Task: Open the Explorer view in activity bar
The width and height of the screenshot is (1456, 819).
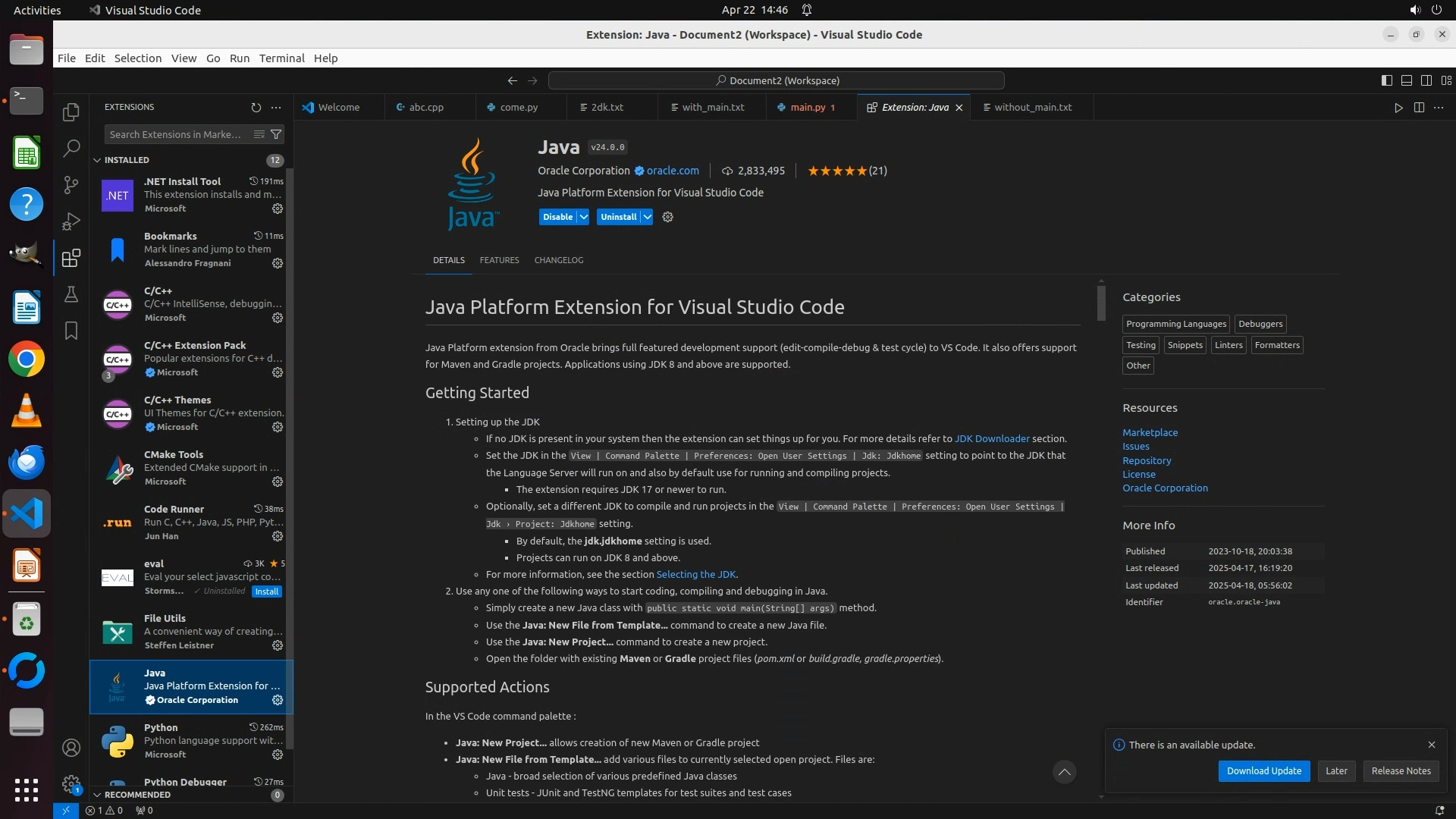Action: pyautogui.click(x=71, y=112)
